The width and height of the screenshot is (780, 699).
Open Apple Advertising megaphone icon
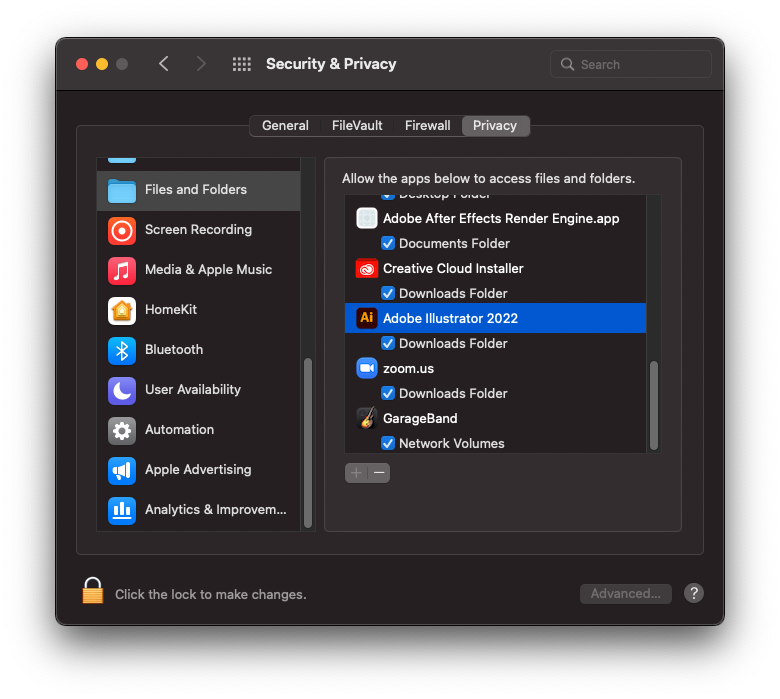pyautogui.click(x=122, y=471)
